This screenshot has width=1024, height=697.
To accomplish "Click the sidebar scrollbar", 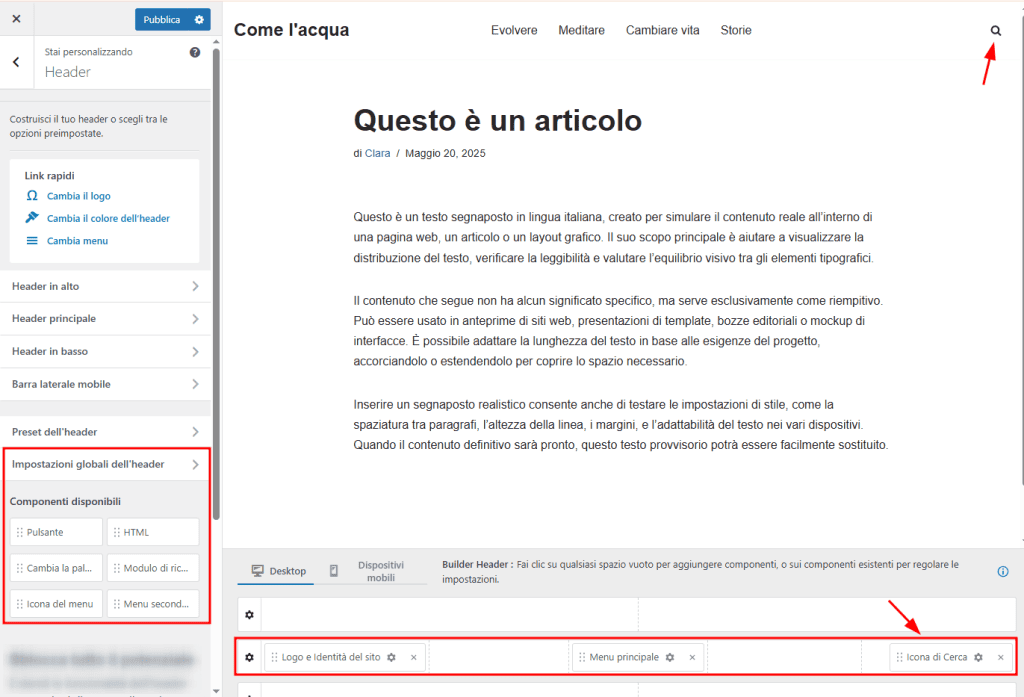I will pos(216,284).
